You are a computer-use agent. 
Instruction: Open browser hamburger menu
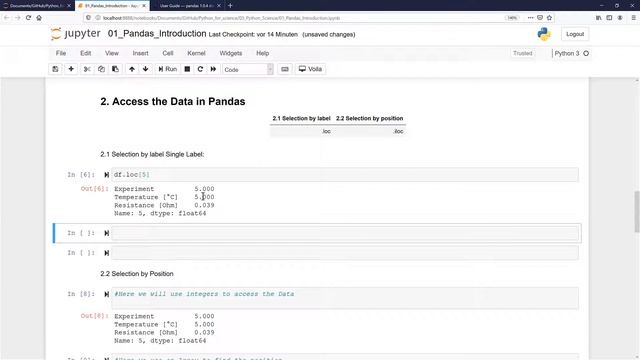tap(633, 18)
